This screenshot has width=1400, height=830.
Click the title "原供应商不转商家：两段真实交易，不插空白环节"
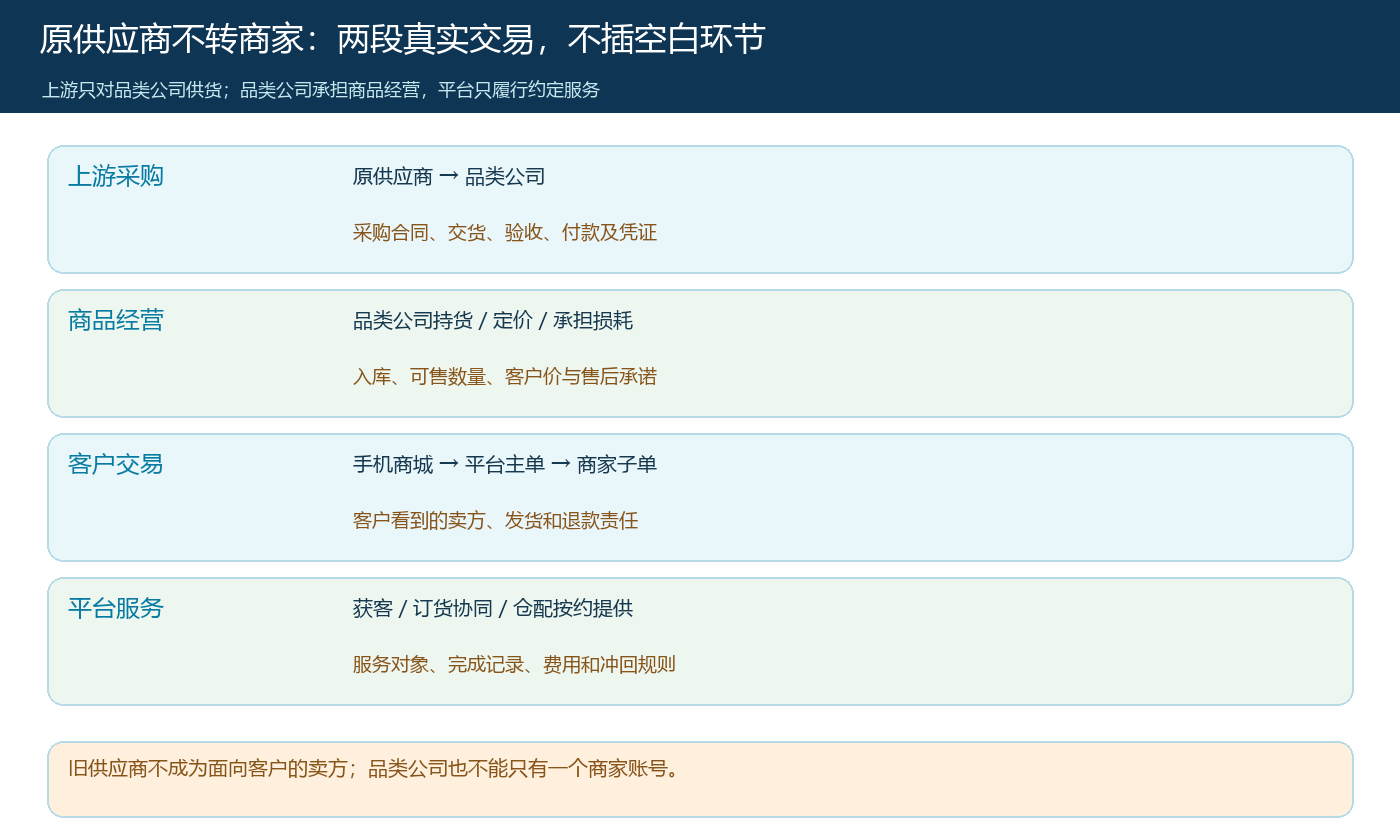402,39
